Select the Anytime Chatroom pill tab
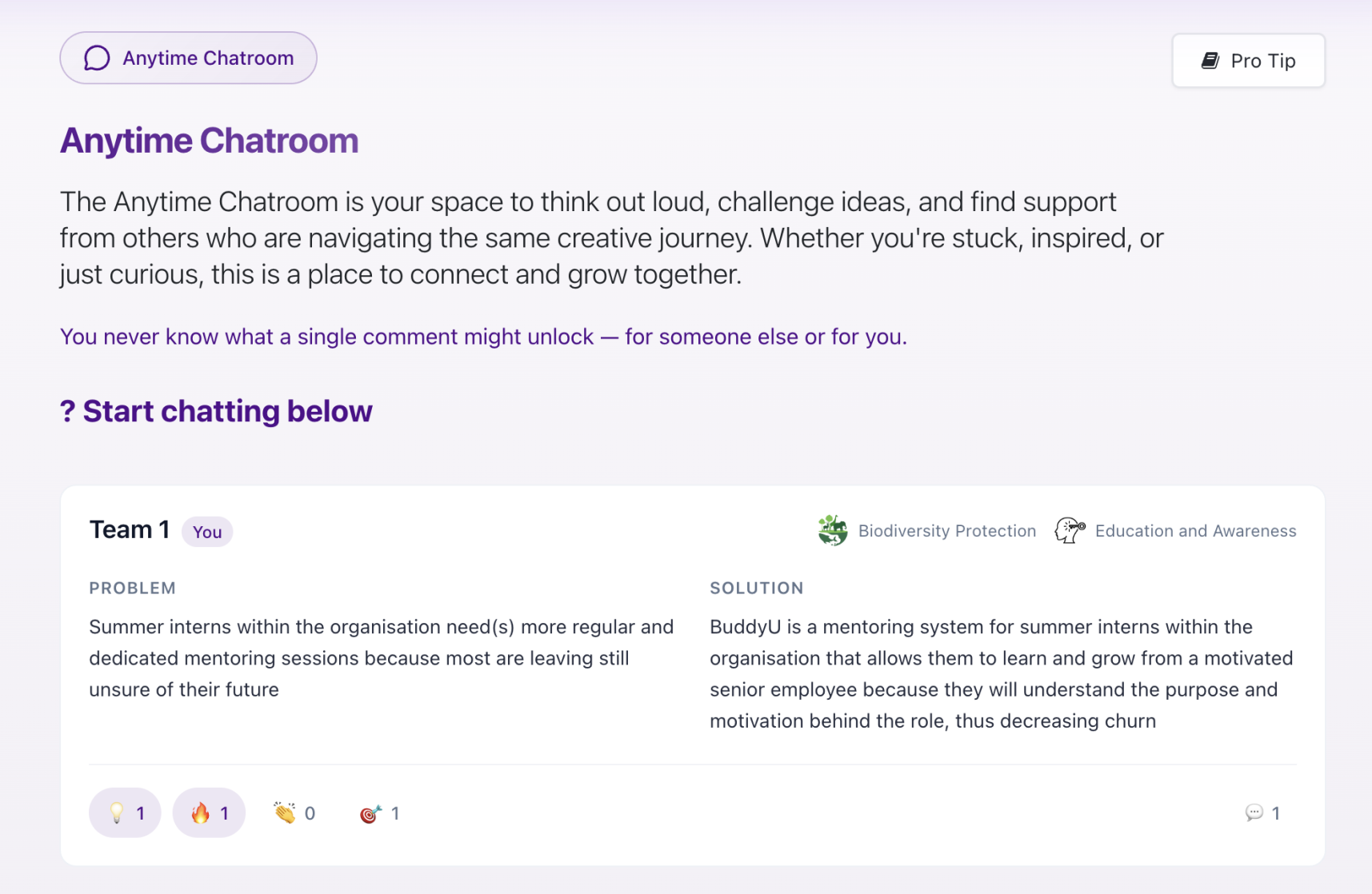 point(189,58)
